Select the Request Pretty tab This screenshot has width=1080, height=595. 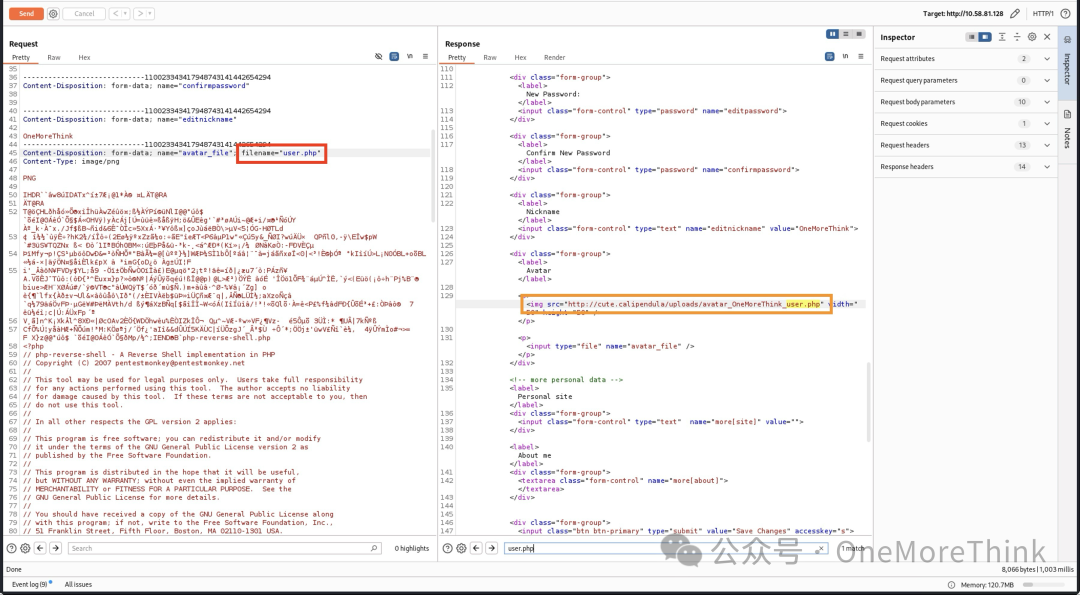(x=21, y=58)
